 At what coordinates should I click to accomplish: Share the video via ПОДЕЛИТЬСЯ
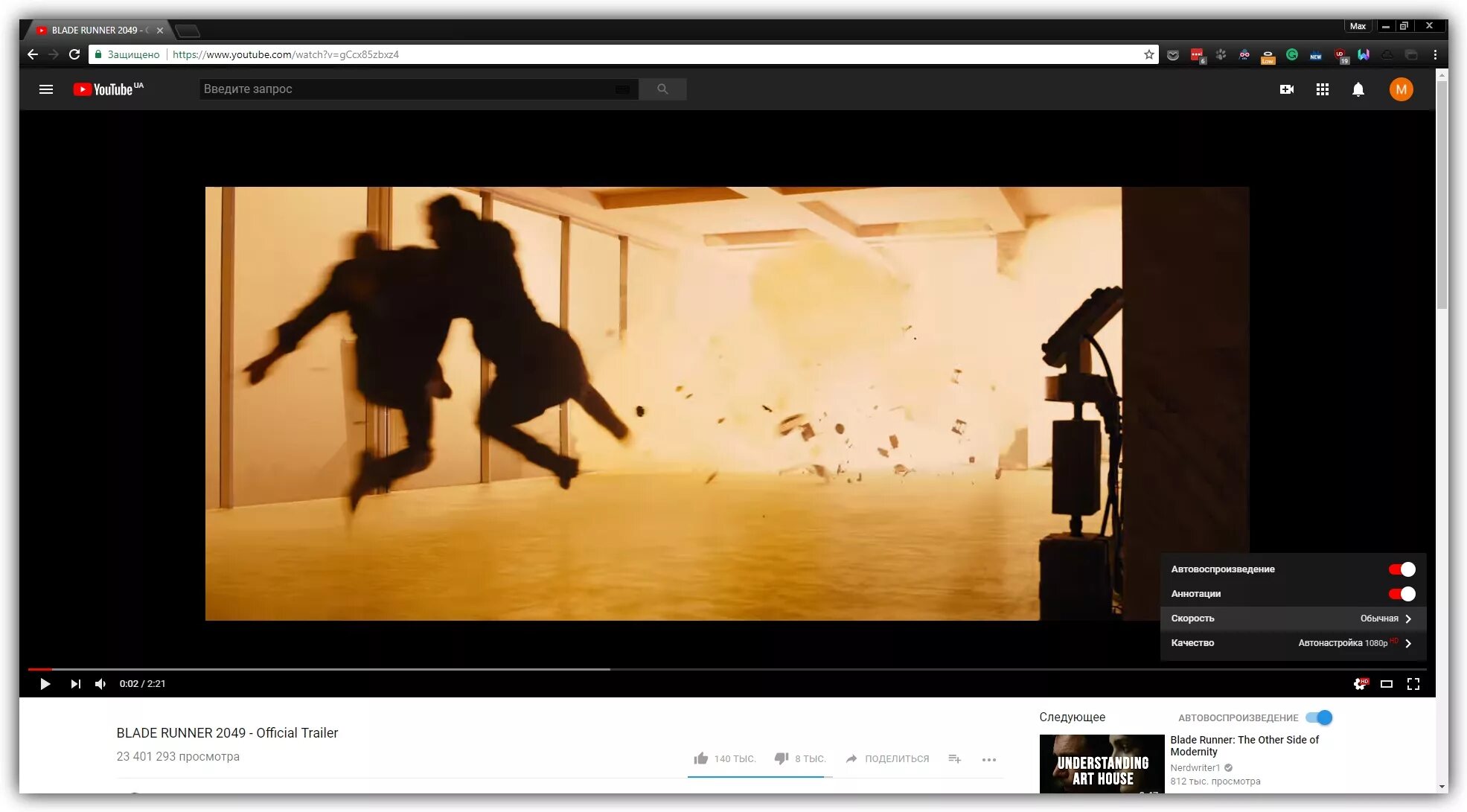click(887, 758)
